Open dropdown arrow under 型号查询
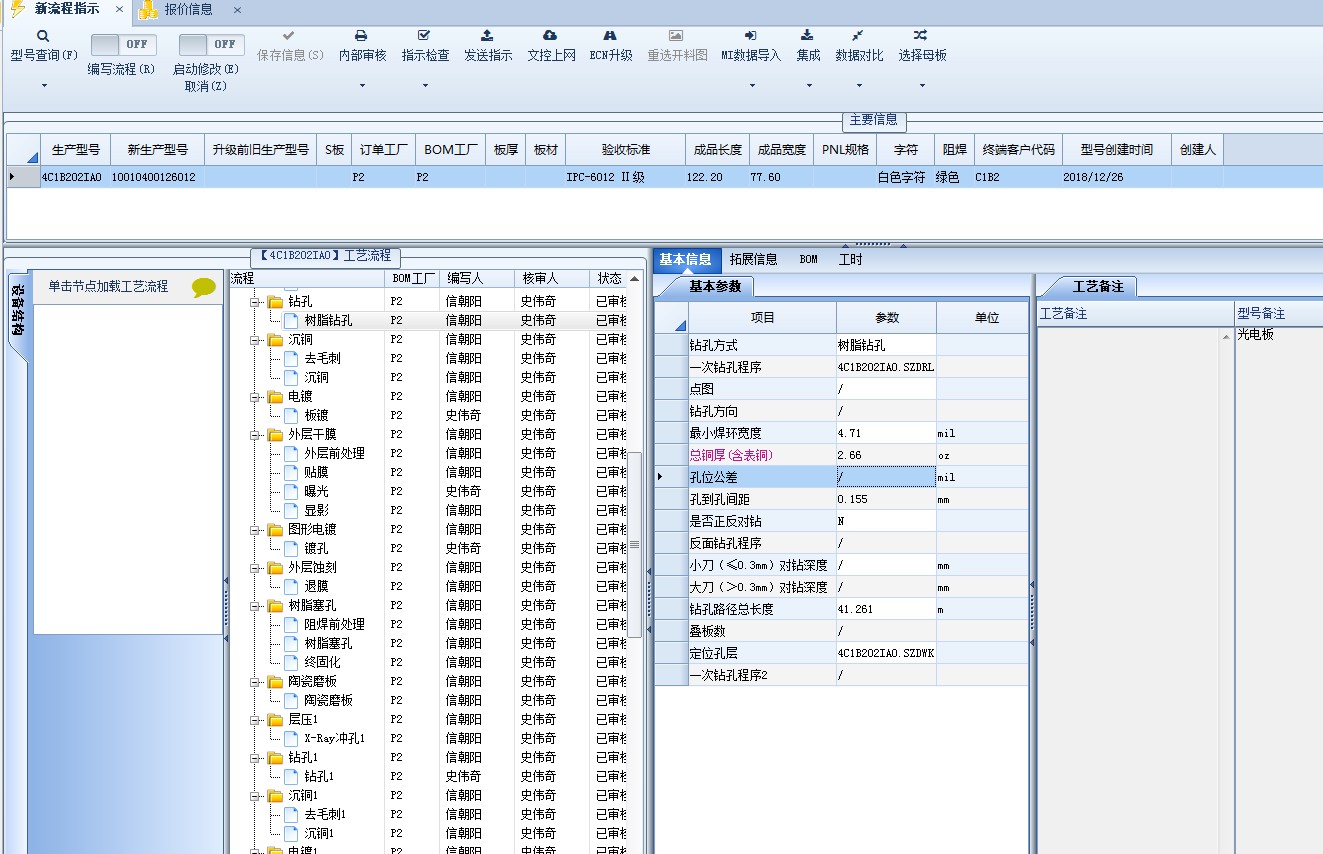This screenshot has width=1323, height=854. click(44, 86)
